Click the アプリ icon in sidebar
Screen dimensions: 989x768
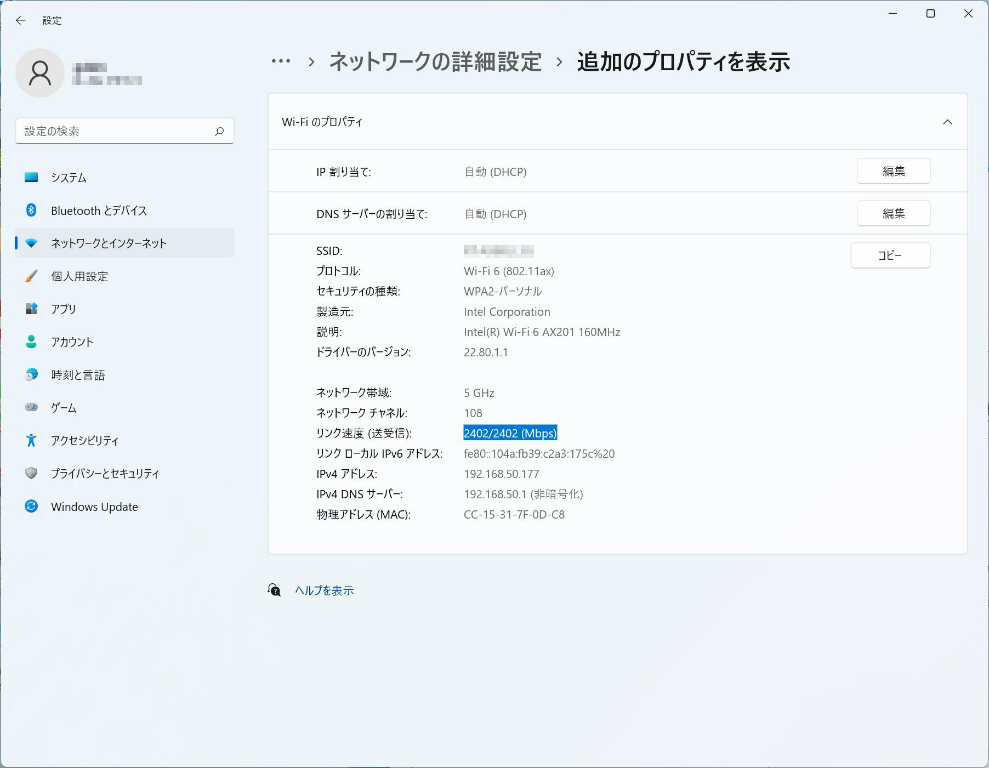[31, 309]
